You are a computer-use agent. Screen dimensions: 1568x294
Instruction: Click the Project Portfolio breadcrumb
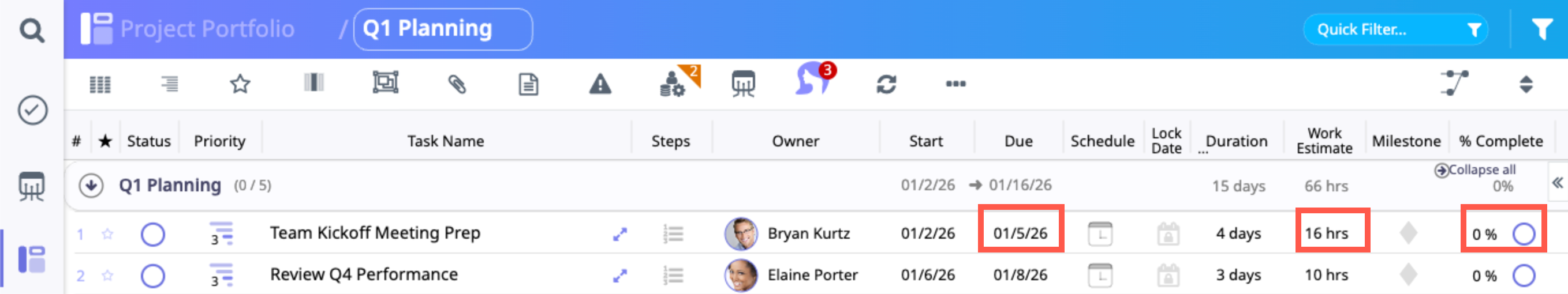click(x=206, y=29)
